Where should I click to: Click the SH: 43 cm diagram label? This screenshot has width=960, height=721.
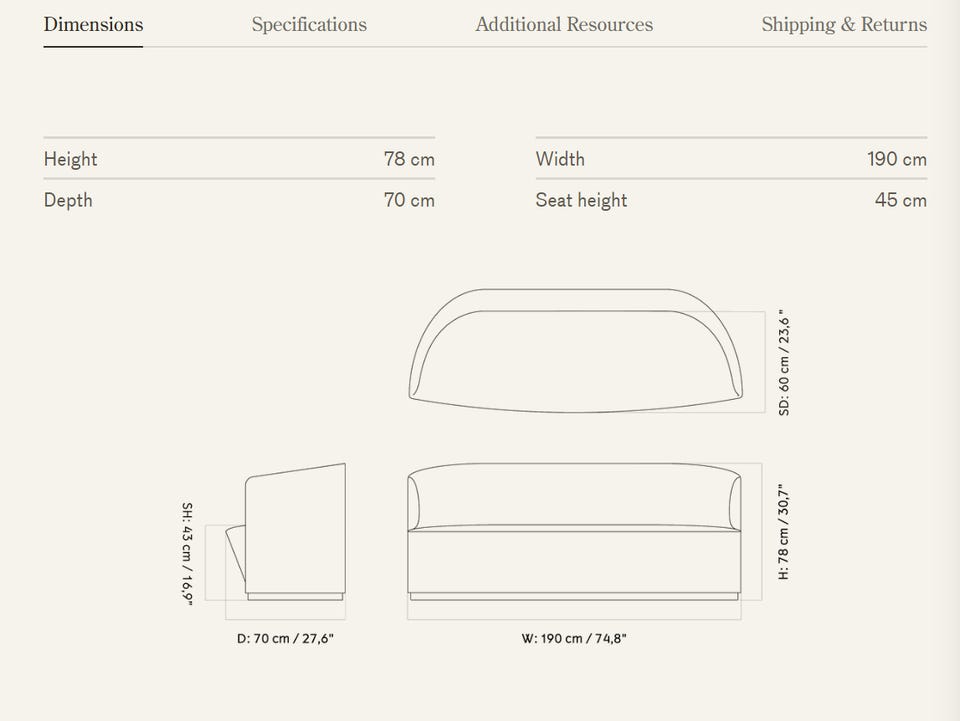pos(187,555)
